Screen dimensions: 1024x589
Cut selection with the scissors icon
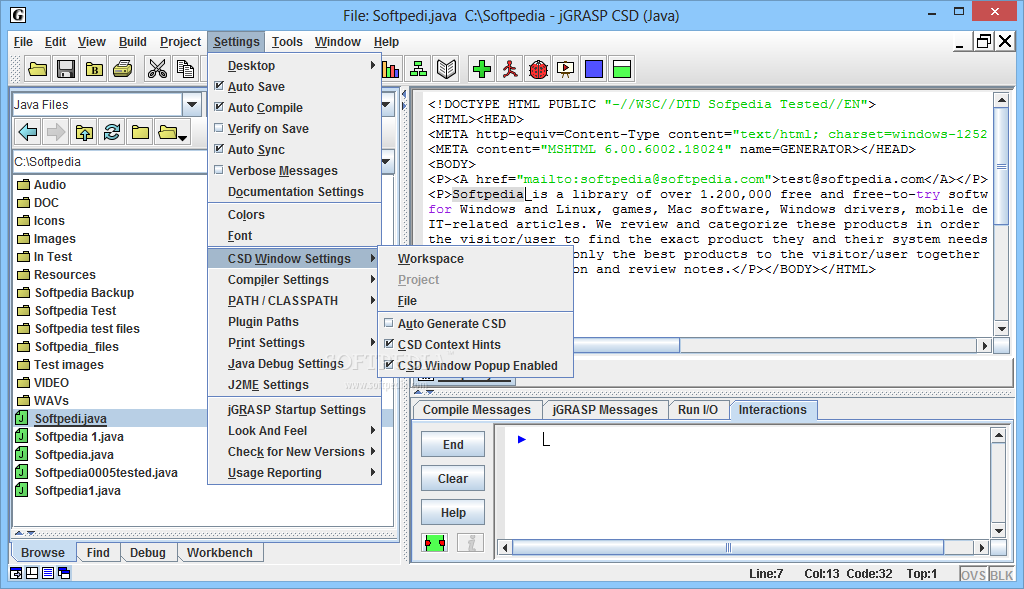click(157, 69)
